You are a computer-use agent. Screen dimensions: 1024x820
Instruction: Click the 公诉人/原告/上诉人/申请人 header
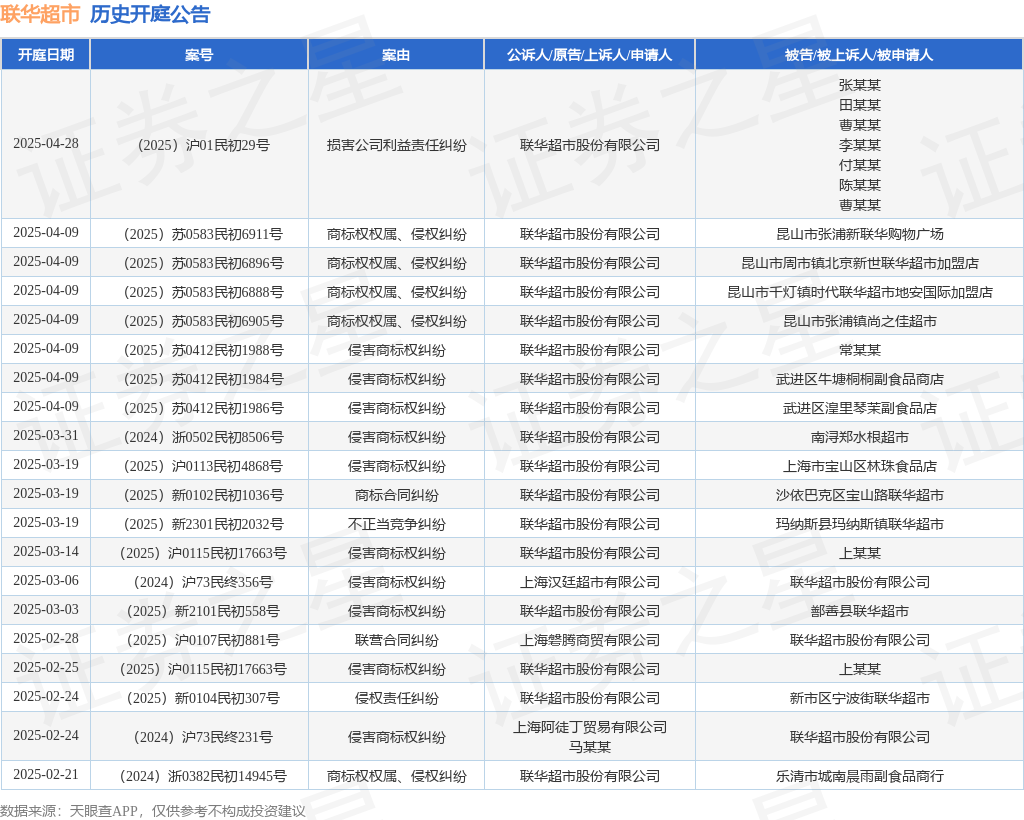[x=590, y=55]
